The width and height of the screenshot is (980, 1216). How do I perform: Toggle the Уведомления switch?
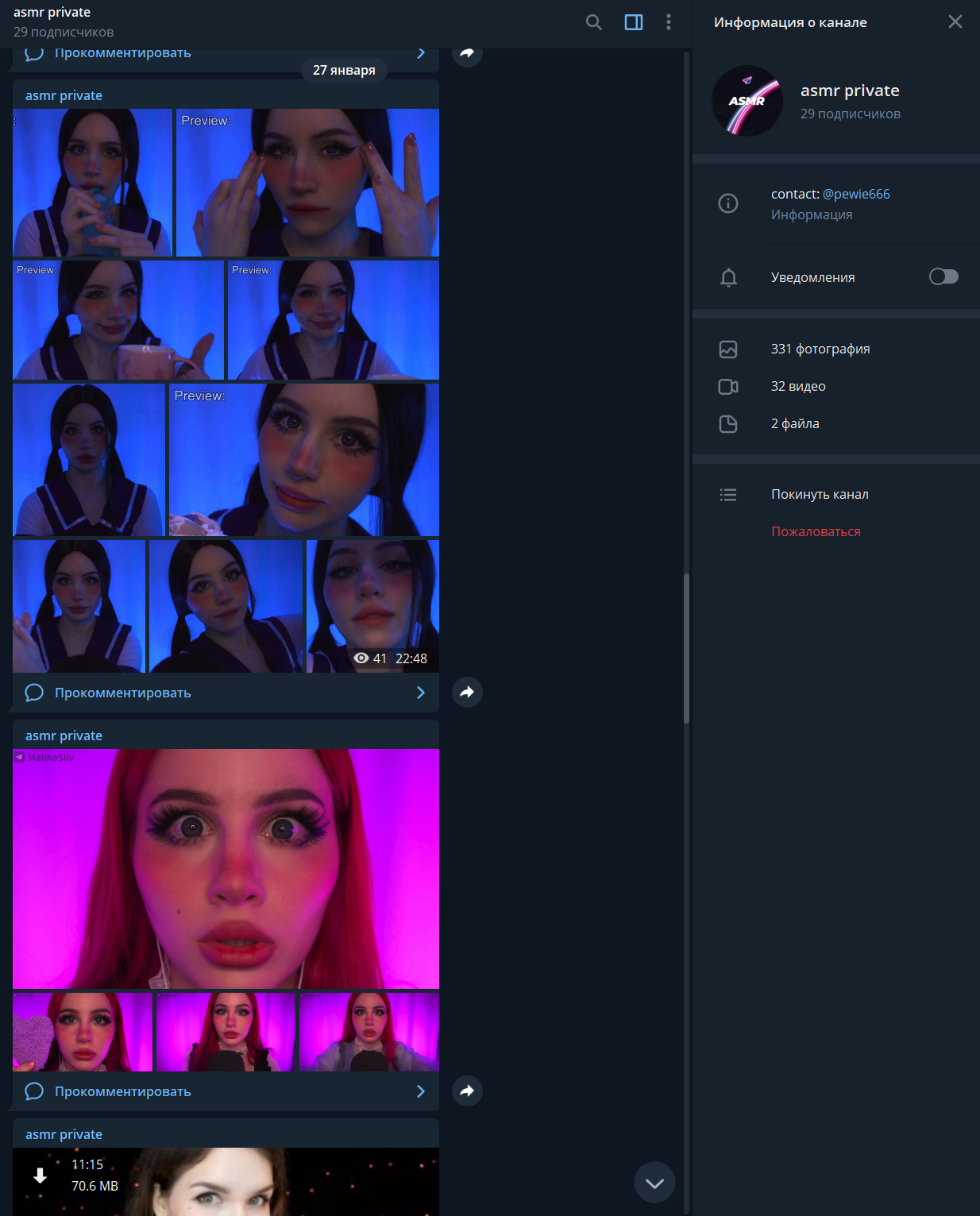[x=943, y=276]
